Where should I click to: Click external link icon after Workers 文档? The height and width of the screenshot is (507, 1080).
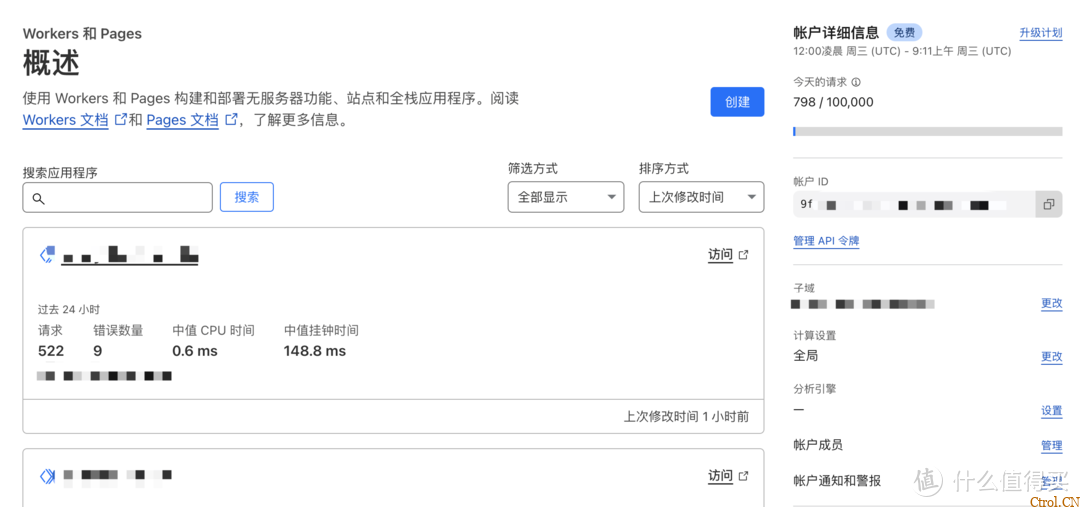[120, 120]
